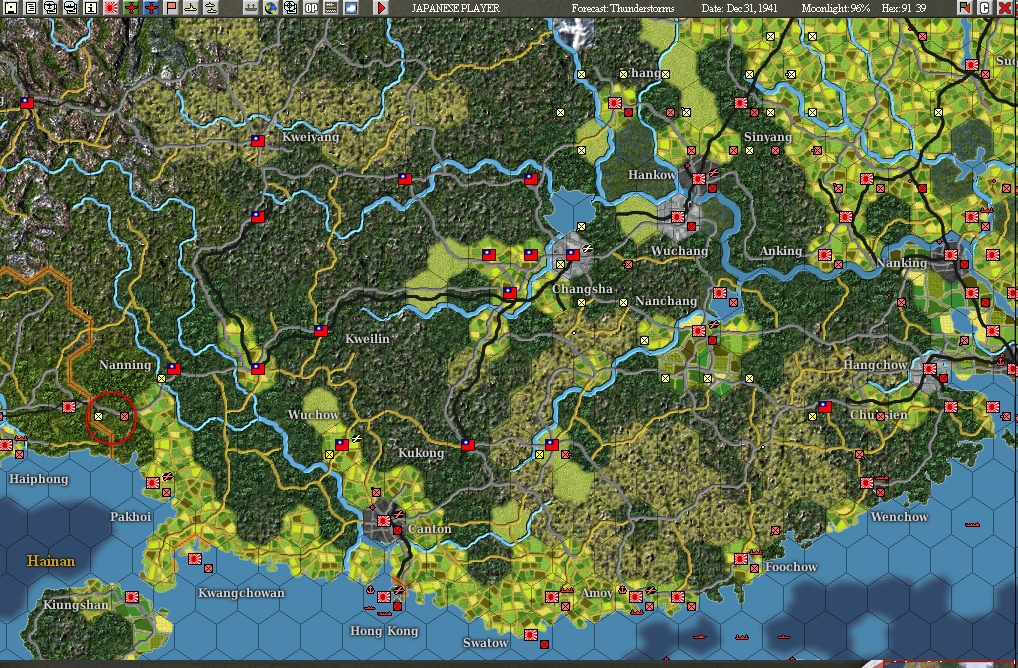The height and width of the screenshot is (668, 1018).
Task: Click the first face portrait toolbar icon
Action: (x=51, y=8)
